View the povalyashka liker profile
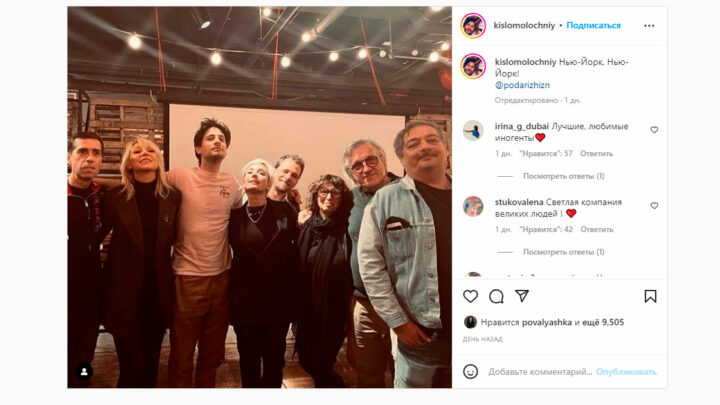720x405 pixels. (x=546, y=322)
